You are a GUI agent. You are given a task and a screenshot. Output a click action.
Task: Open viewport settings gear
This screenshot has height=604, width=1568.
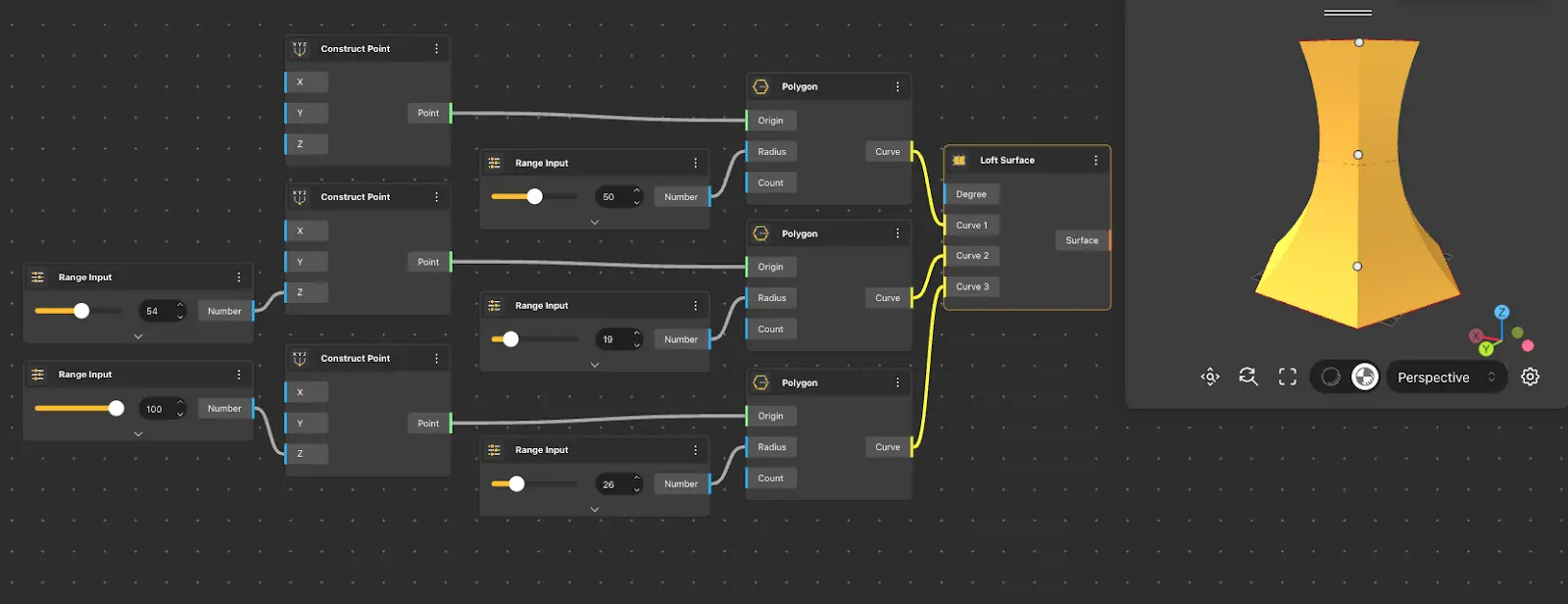click(x=1530, y=377)
